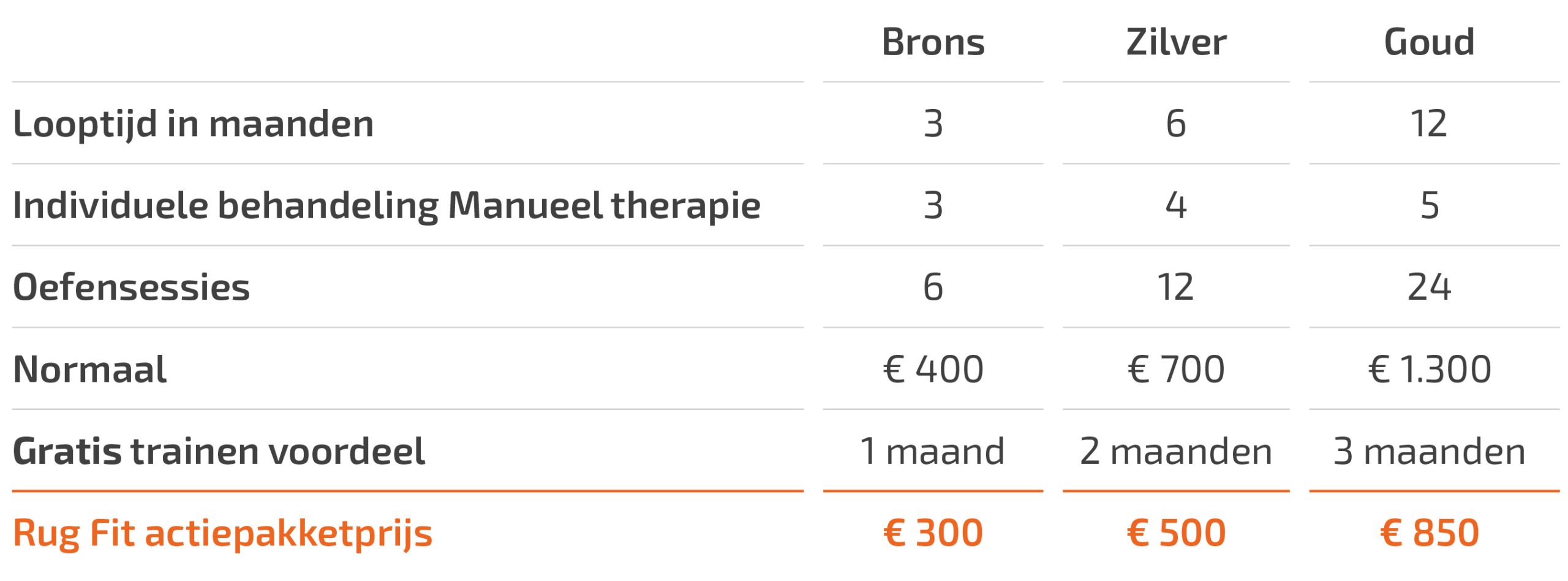This screenshot has height=581, width=1568.
Task: Click Gratis trainen voordeel label
Action: click(x=219, y=451)
